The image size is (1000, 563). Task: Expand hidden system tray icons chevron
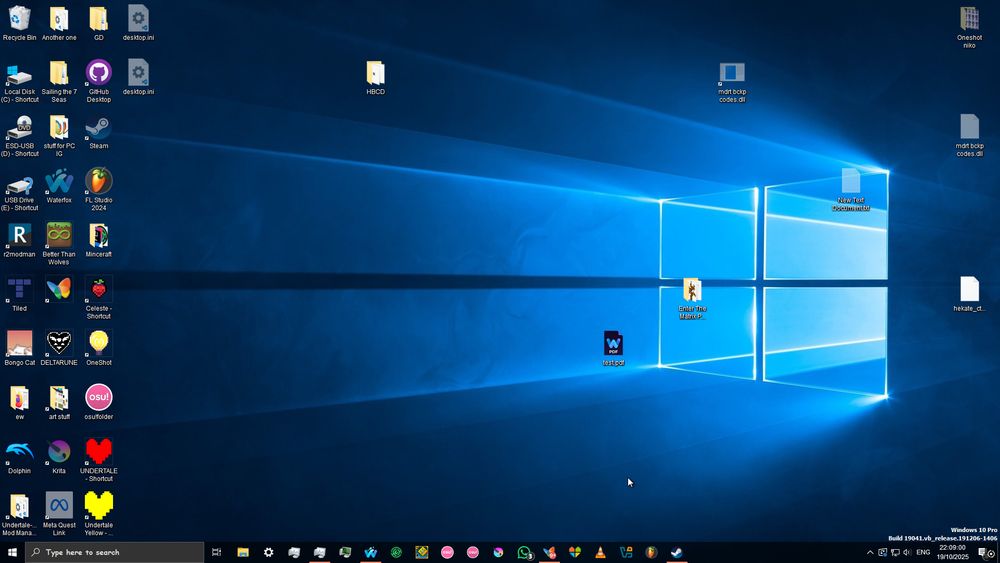(x=870, y=552)
